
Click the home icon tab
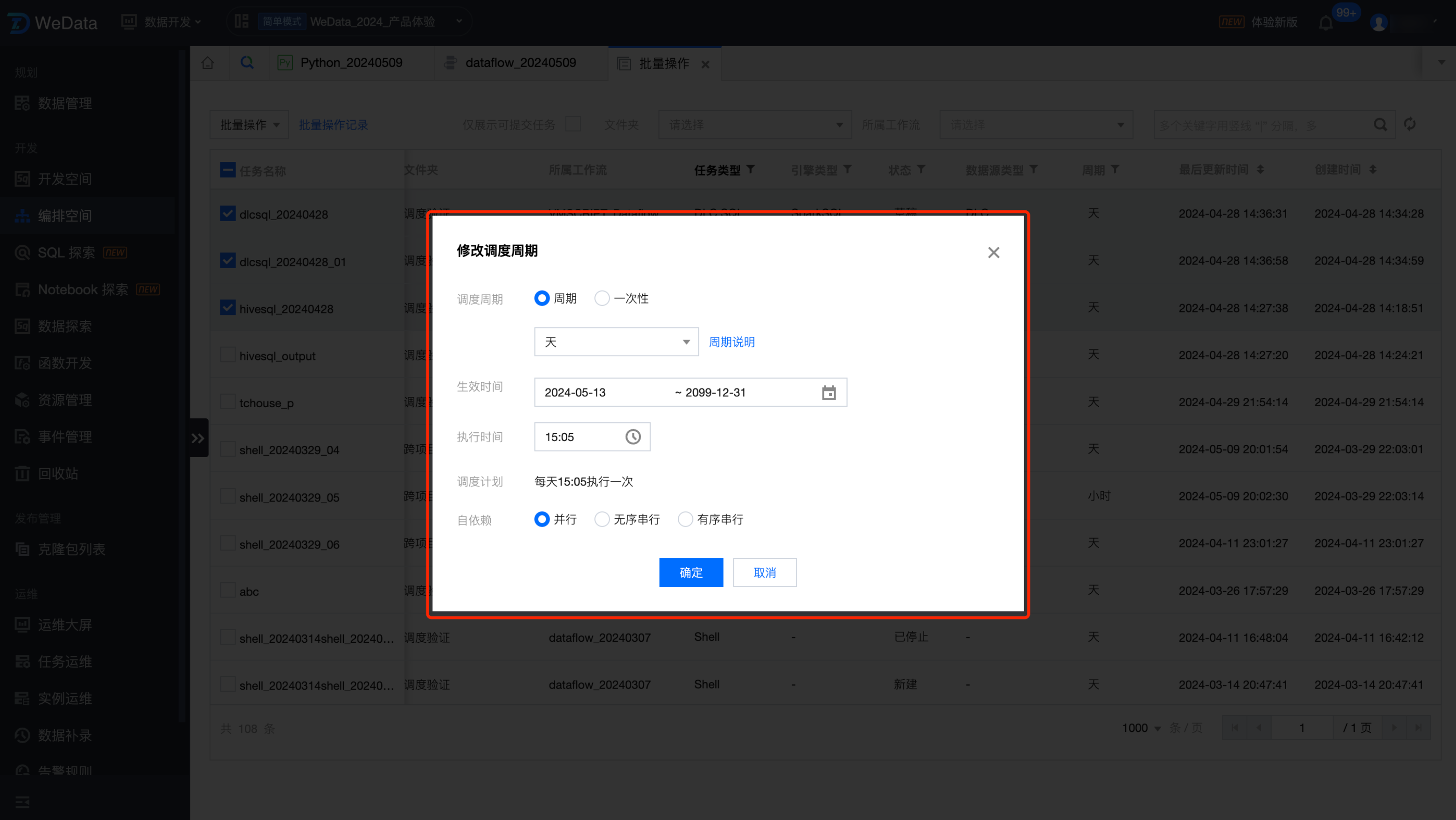click(x=208, y=63)
